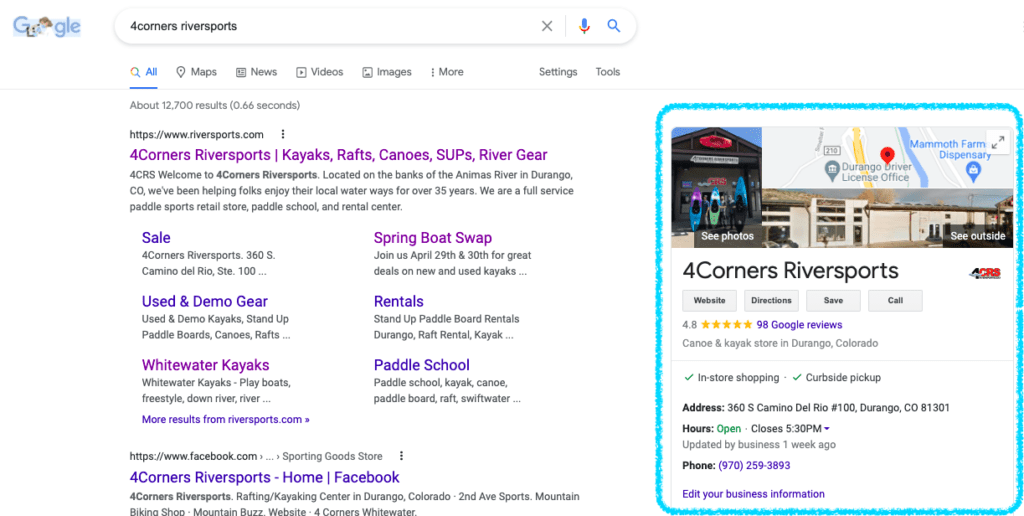The width and height of the screenshot is (1024, 516).
Task: Select the All search tab
Action: click(144, 72)
